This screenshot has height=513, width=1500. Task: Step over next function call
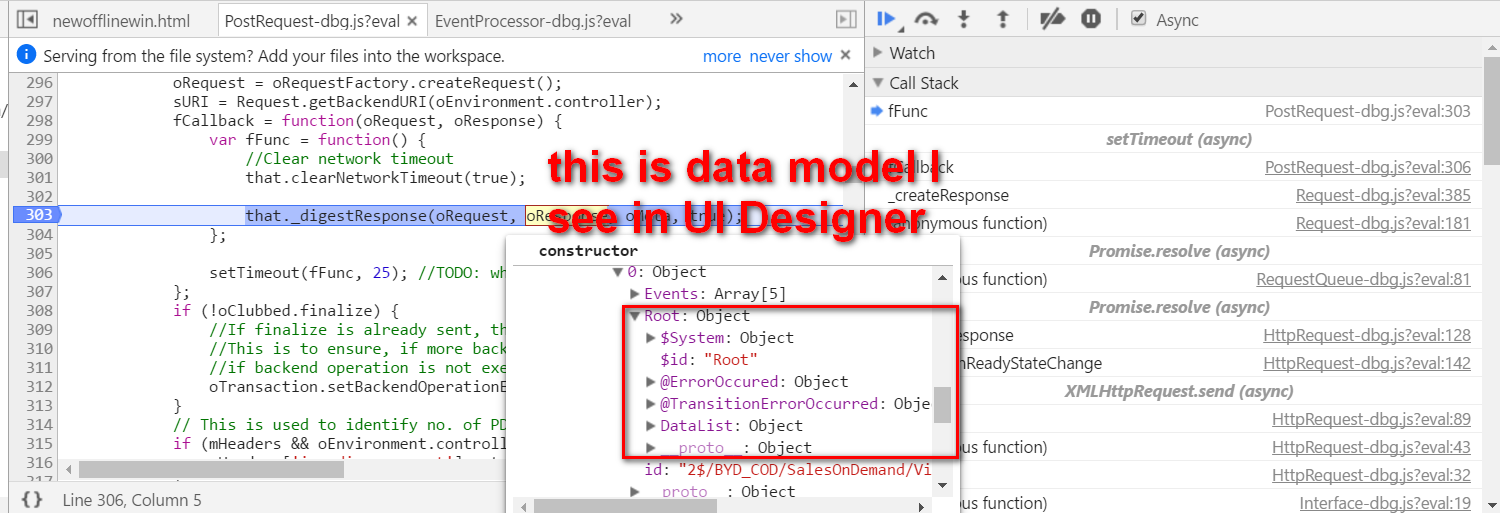927,19
